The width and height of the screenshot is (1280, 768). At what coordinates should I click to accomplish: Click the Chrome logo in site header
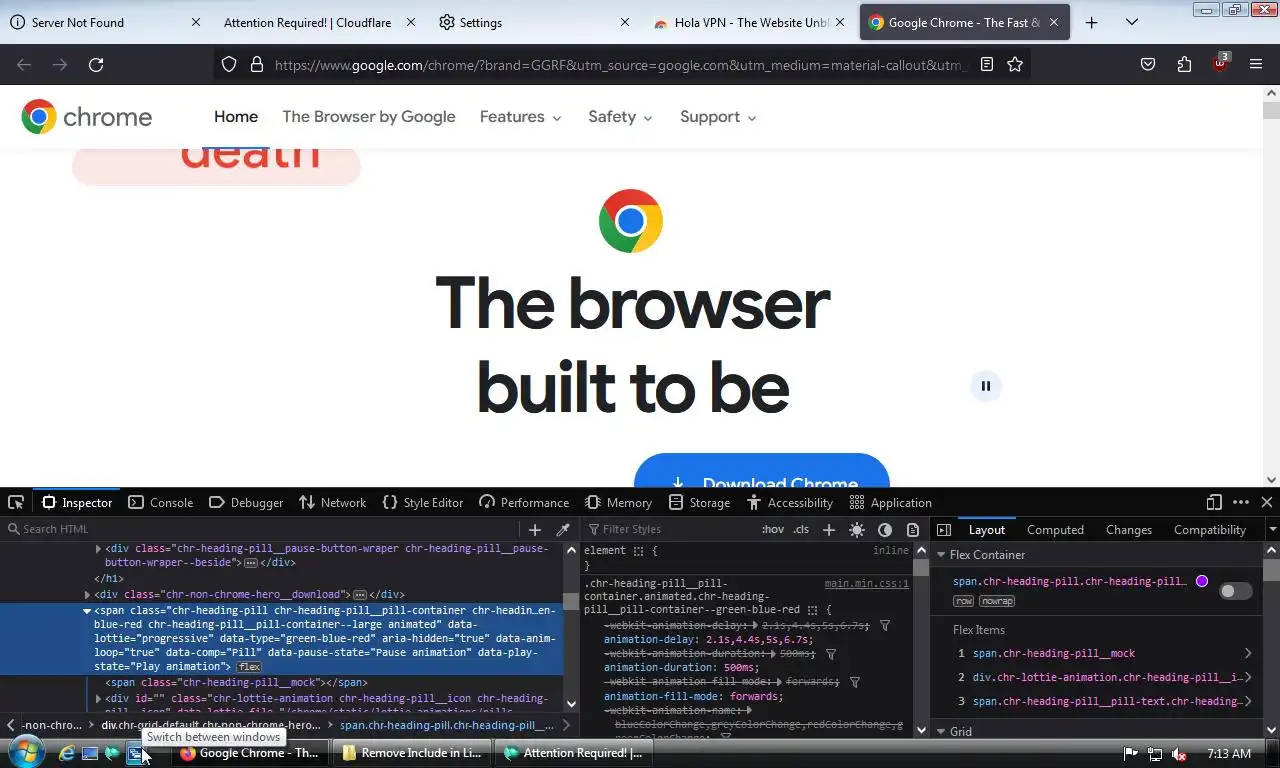coord(87,117)
